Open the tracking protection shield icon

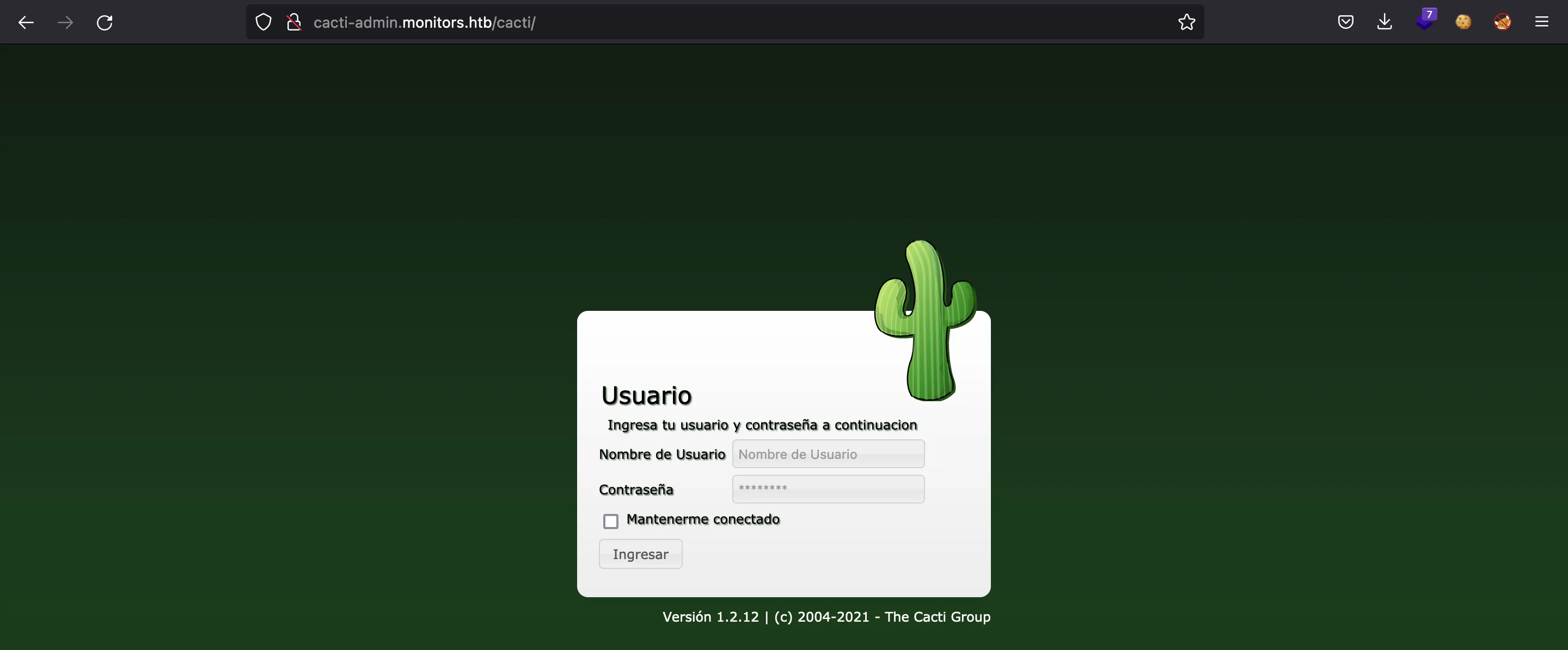(263, 22)
